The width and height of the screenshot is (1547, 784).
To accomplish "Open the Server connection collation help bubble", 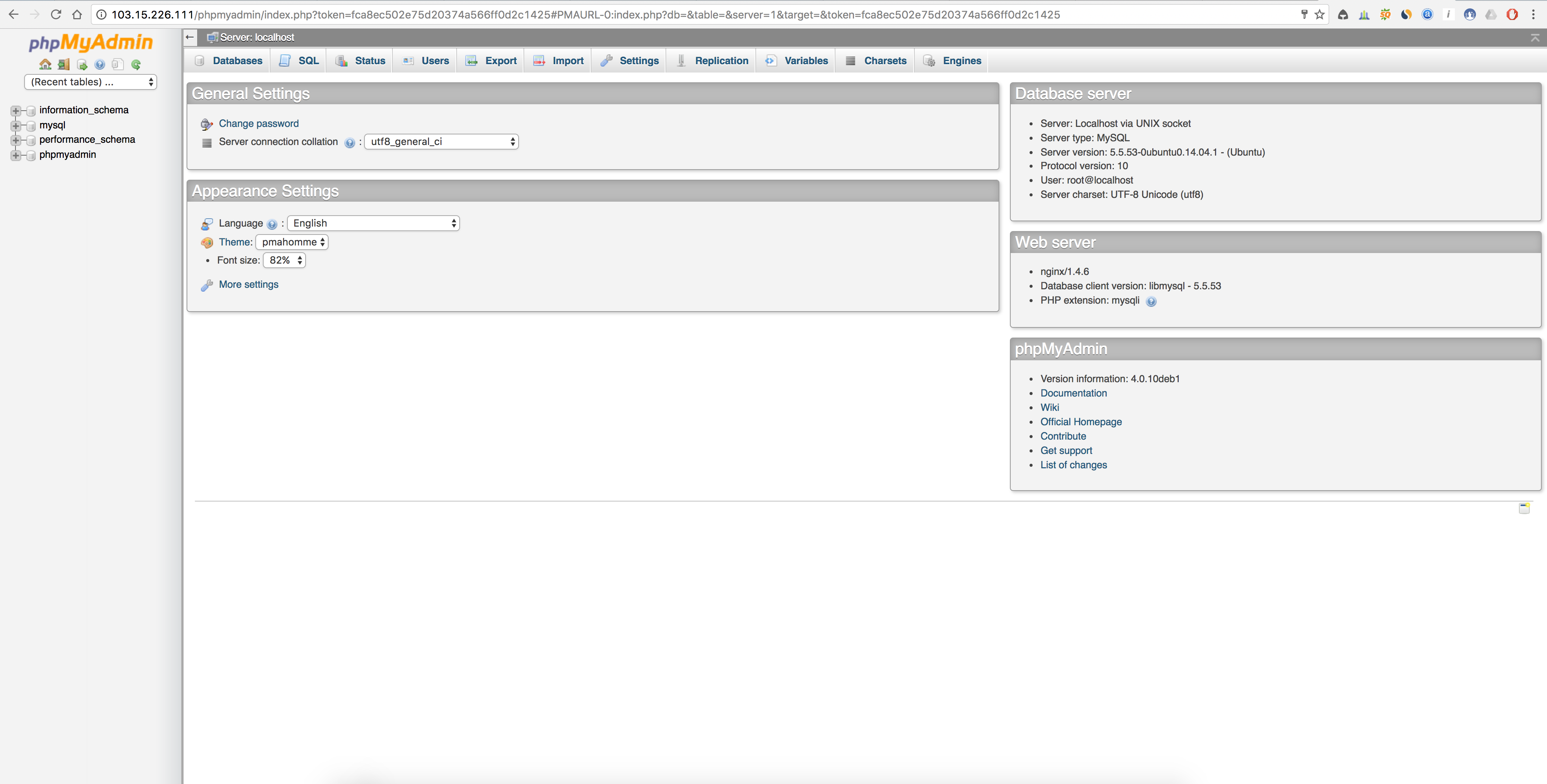I will 350,143.
